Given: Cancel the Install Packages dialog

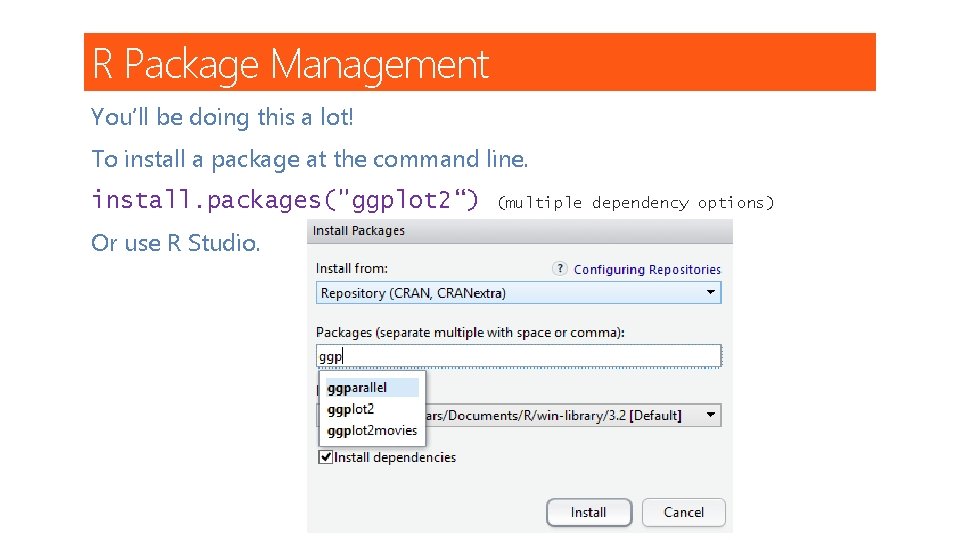Looking at the screenshot, I should [x=684, y=512].
